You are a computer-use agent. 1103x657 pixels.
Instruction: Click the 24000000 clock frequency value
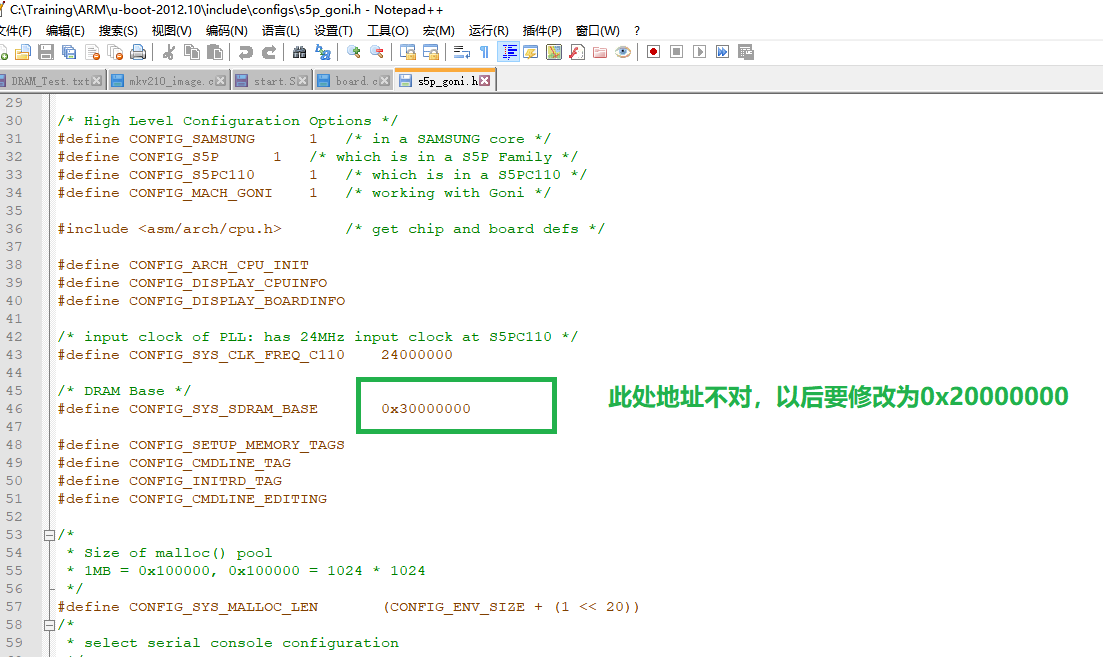416,355
